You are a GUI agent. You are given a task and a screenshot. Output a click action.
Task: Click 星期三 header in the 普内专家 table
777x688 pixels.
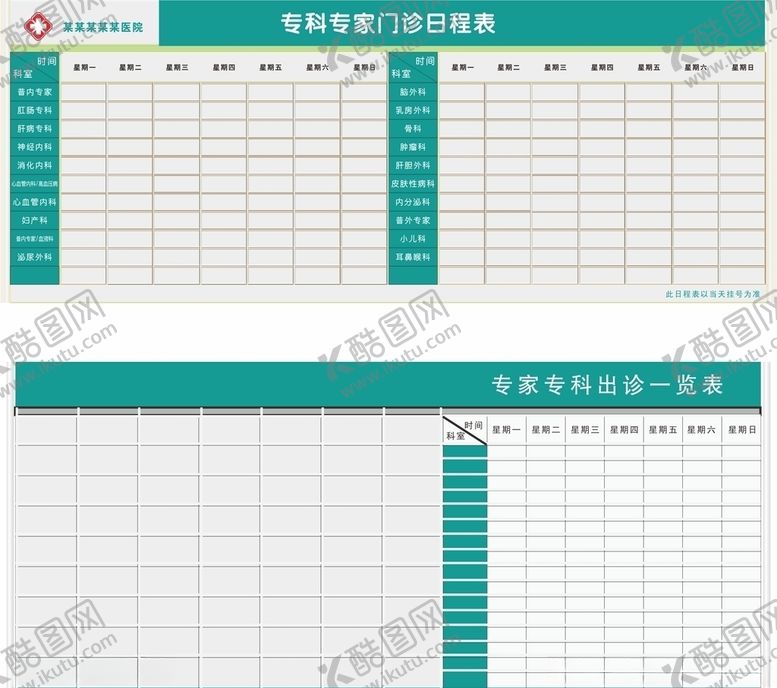(177, 67)
